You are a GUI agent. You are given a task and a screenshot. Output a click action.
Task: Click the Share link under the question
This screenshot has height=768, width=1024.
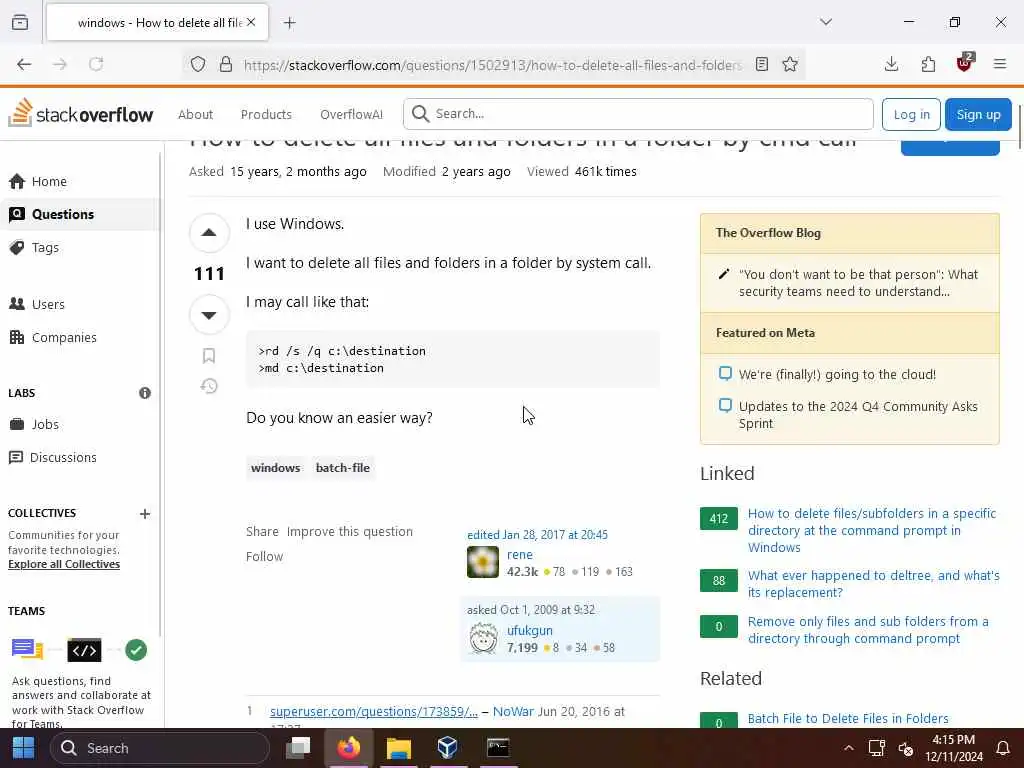263,532
